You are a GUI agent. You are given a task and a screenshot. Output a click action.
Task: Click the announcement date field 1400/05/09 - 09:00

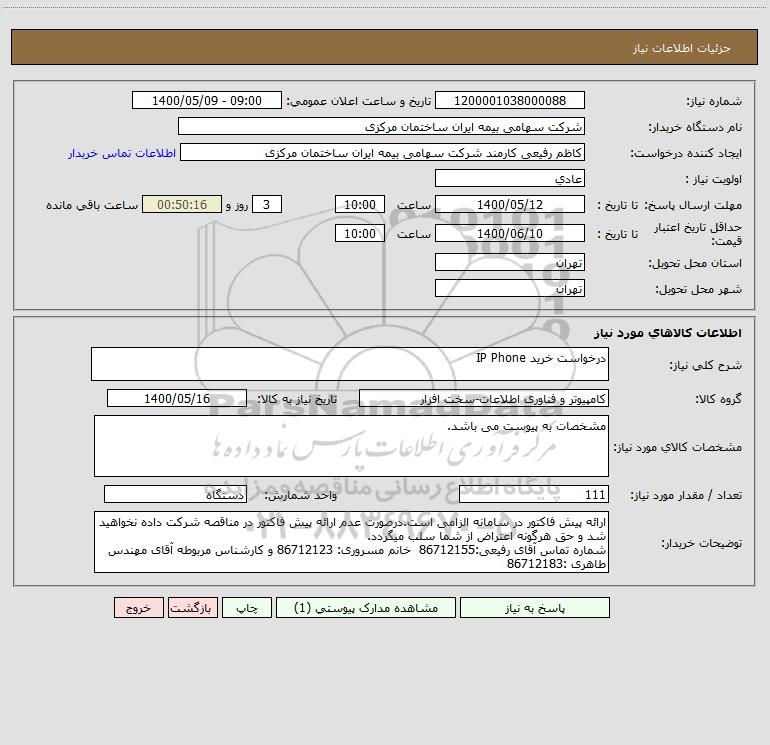(207, 100)
